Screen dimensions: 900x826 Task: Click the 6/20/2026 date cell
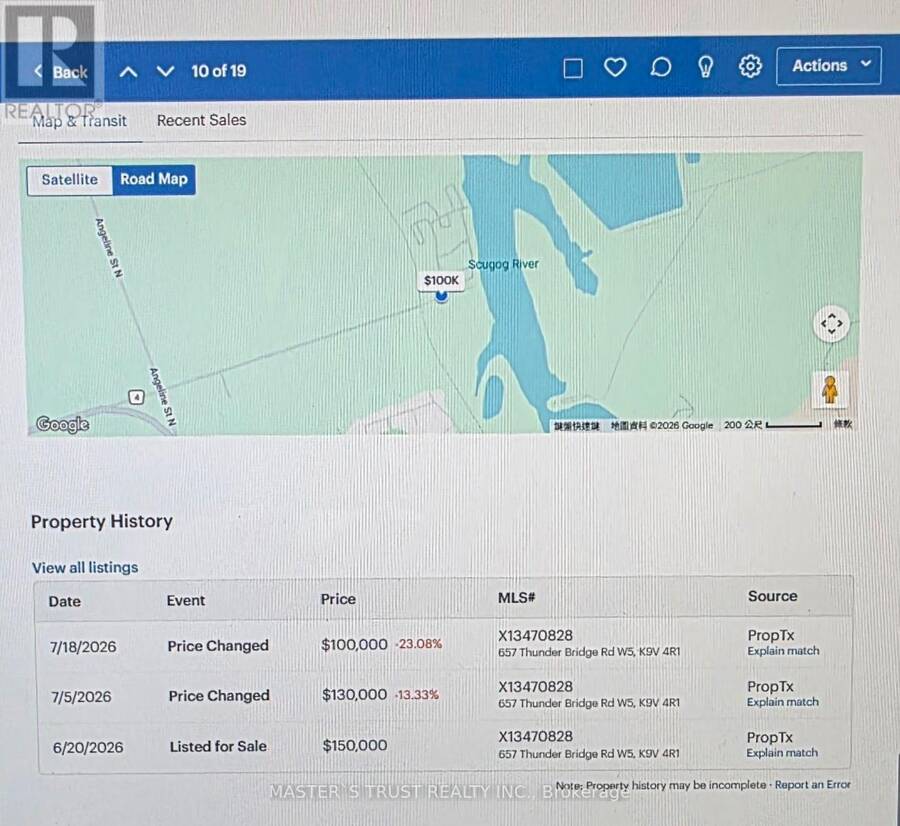pos(88,747)
